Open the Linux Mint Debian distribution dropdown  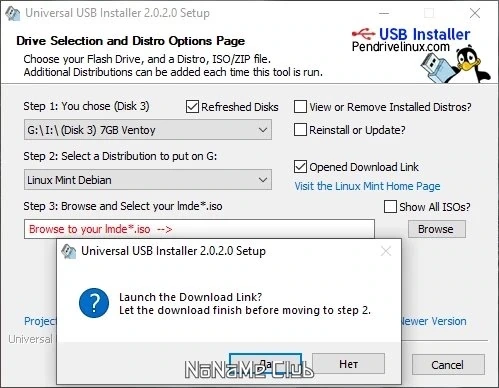click(148, 180)
